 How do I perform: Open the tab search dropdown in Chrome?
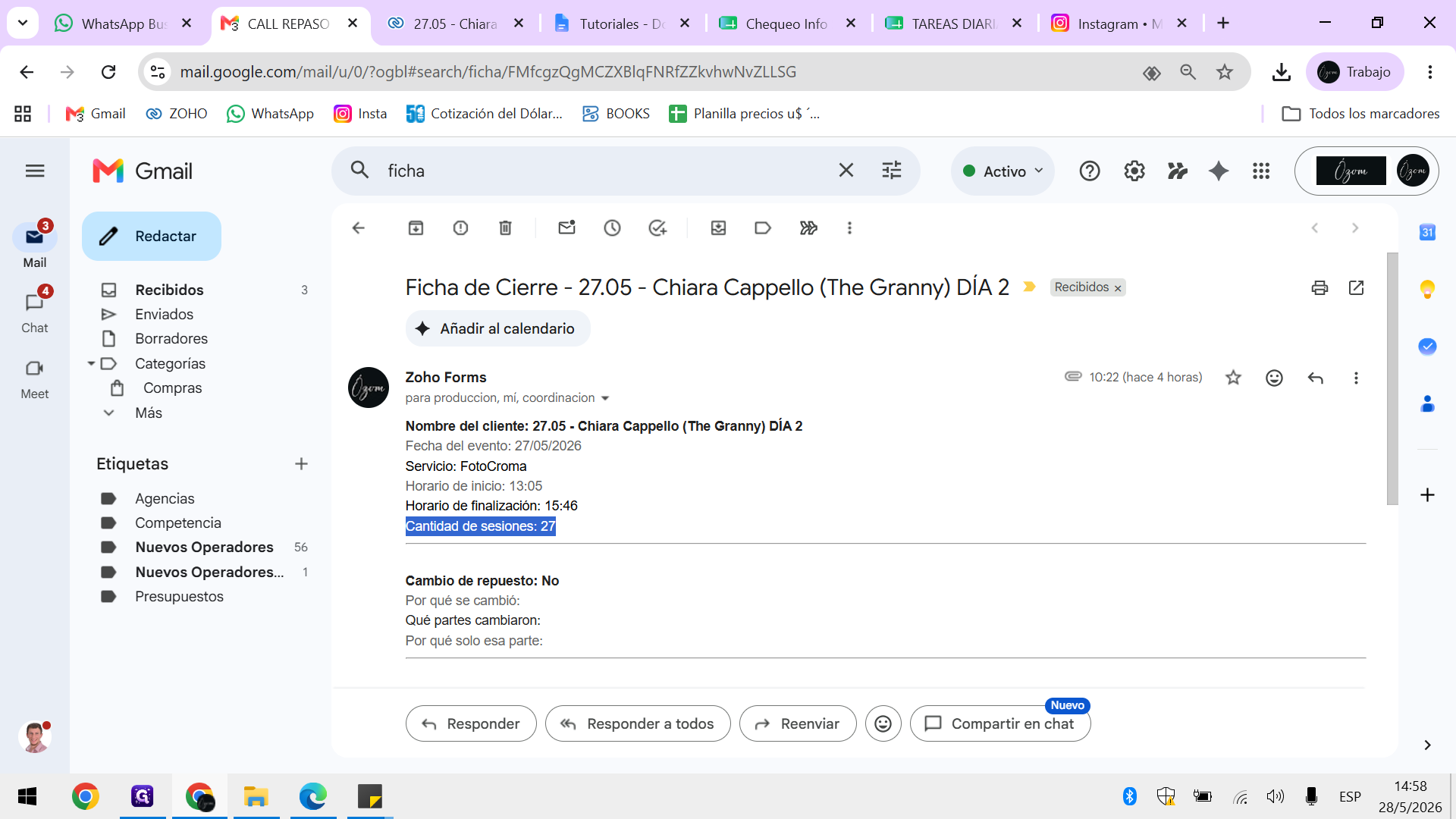pos(23,24)
